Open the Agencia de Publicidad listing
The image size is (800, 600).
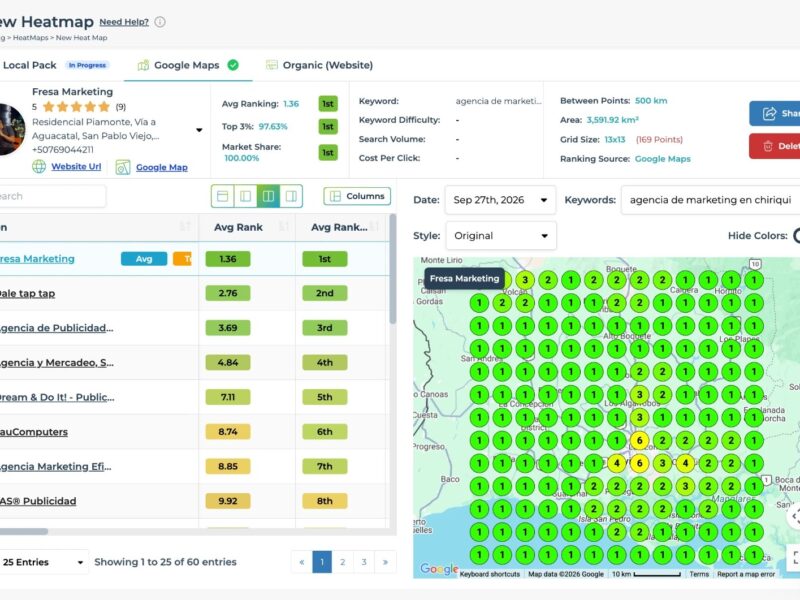tap(56, 328)
